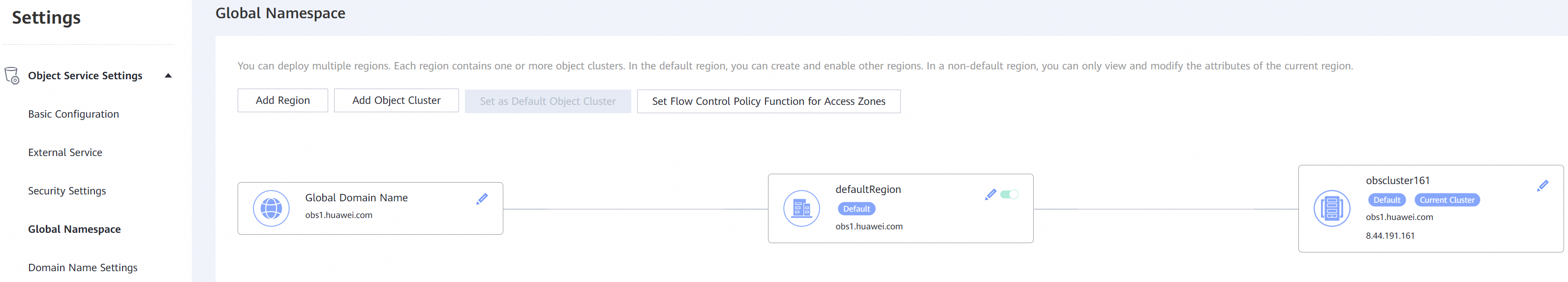Select Global Namespace in the sidebar
The width and height of the screenshot is (1568, 282).
(x=74, y=229)
